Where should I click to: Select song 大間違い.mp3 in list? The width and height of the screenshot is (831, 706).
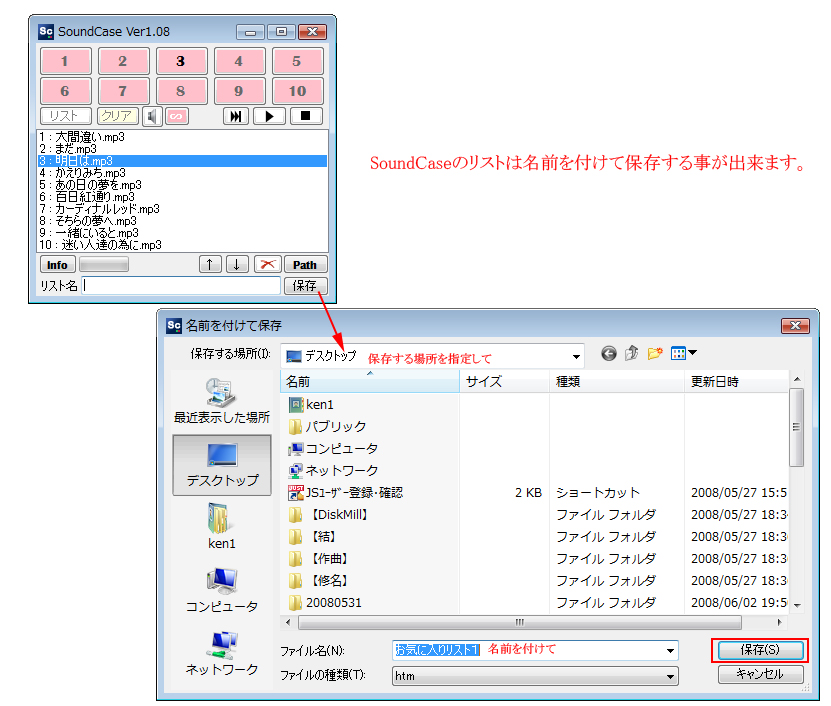point(183,137)
